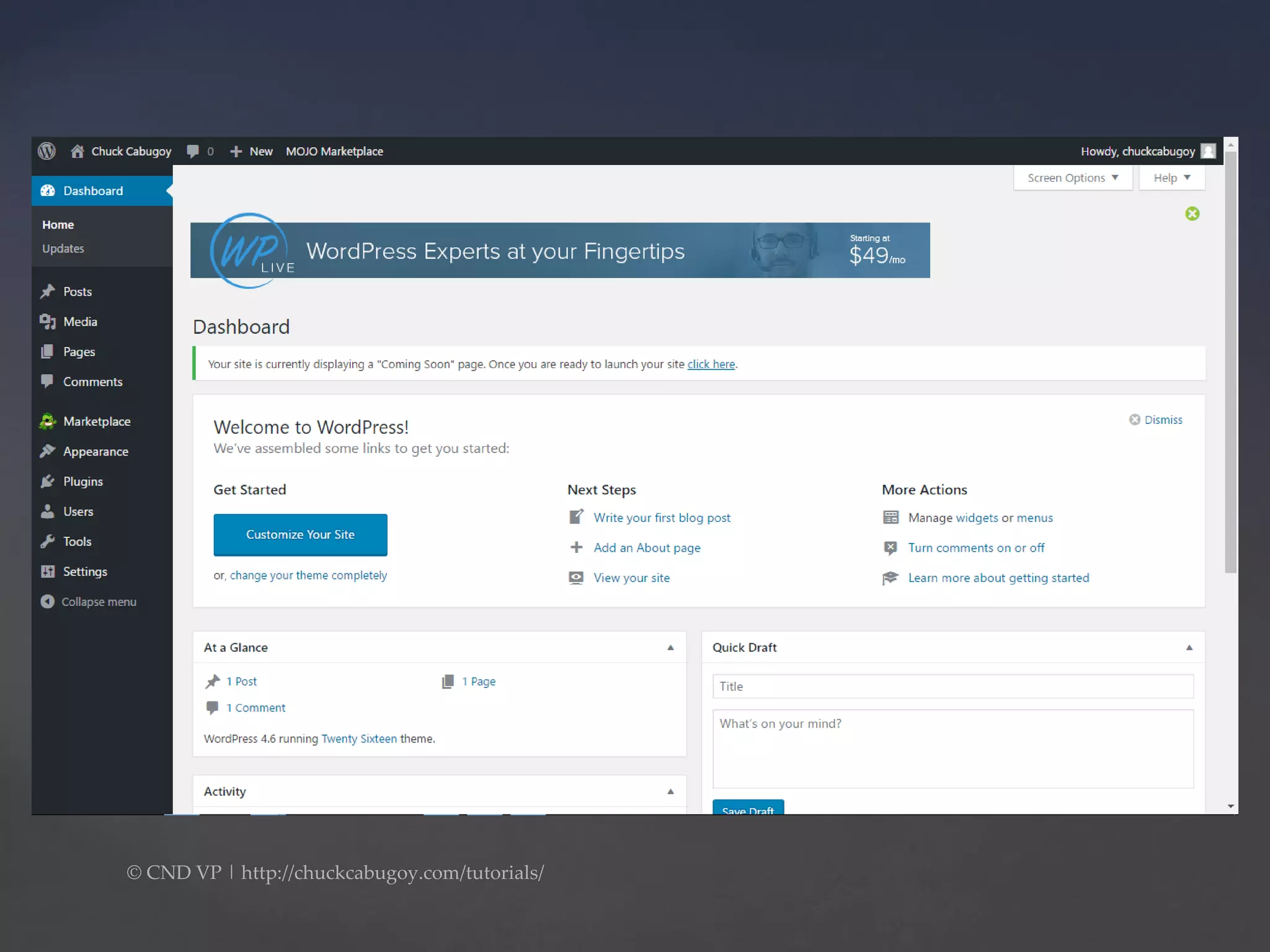The image size is (1270, 952).
Task: Click the Dismiss link in welcome panel
Action: (x=1163, y=420)
